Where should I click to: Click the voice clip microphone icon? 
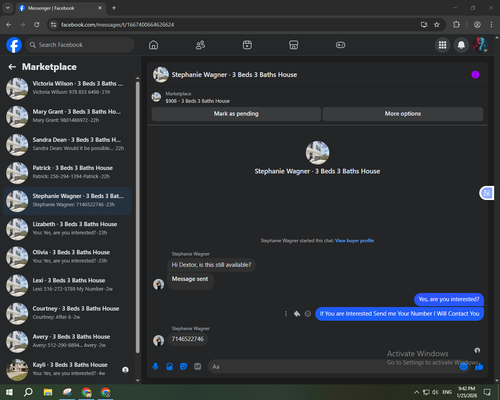155,367
